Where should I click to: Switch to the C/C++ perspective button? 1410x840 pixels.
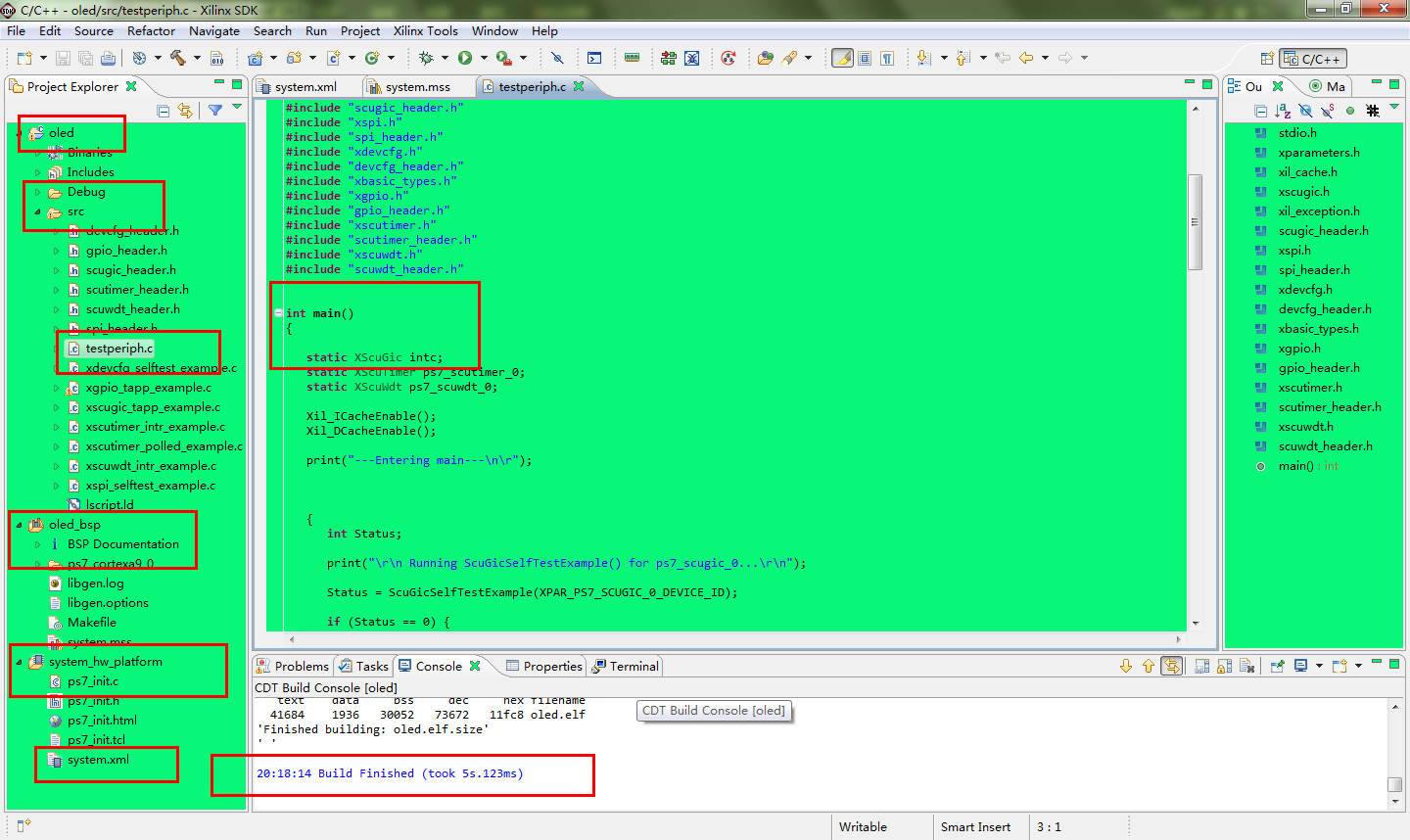pos(1313,59)
